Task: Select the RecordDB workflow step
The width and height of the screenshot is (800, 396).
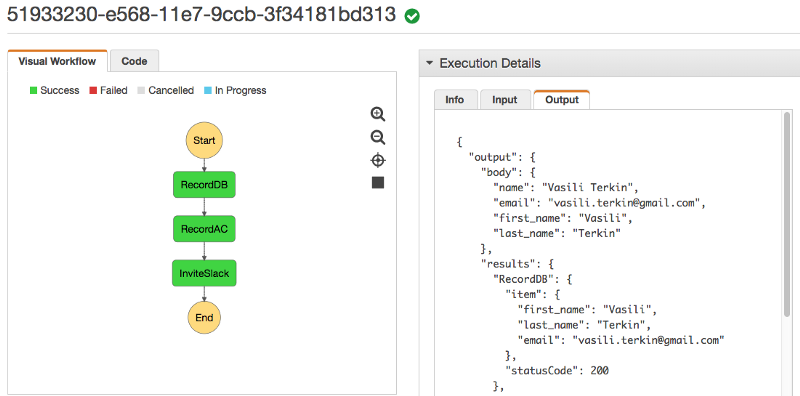Action: [x=204, y=185]
